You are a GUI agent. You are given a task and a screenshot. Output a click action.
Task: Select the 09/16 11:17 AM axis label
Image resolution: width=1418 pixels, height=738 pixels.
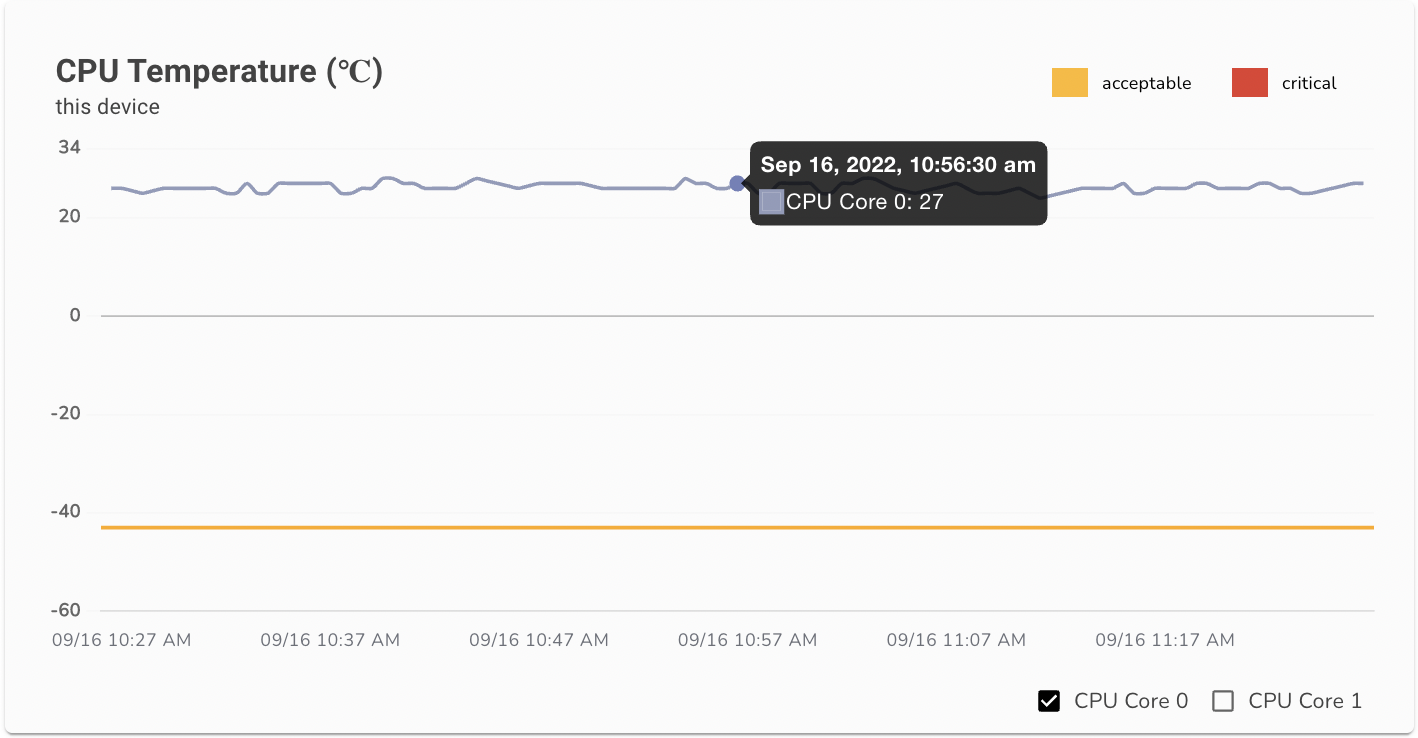click(x=1165, y=640)
